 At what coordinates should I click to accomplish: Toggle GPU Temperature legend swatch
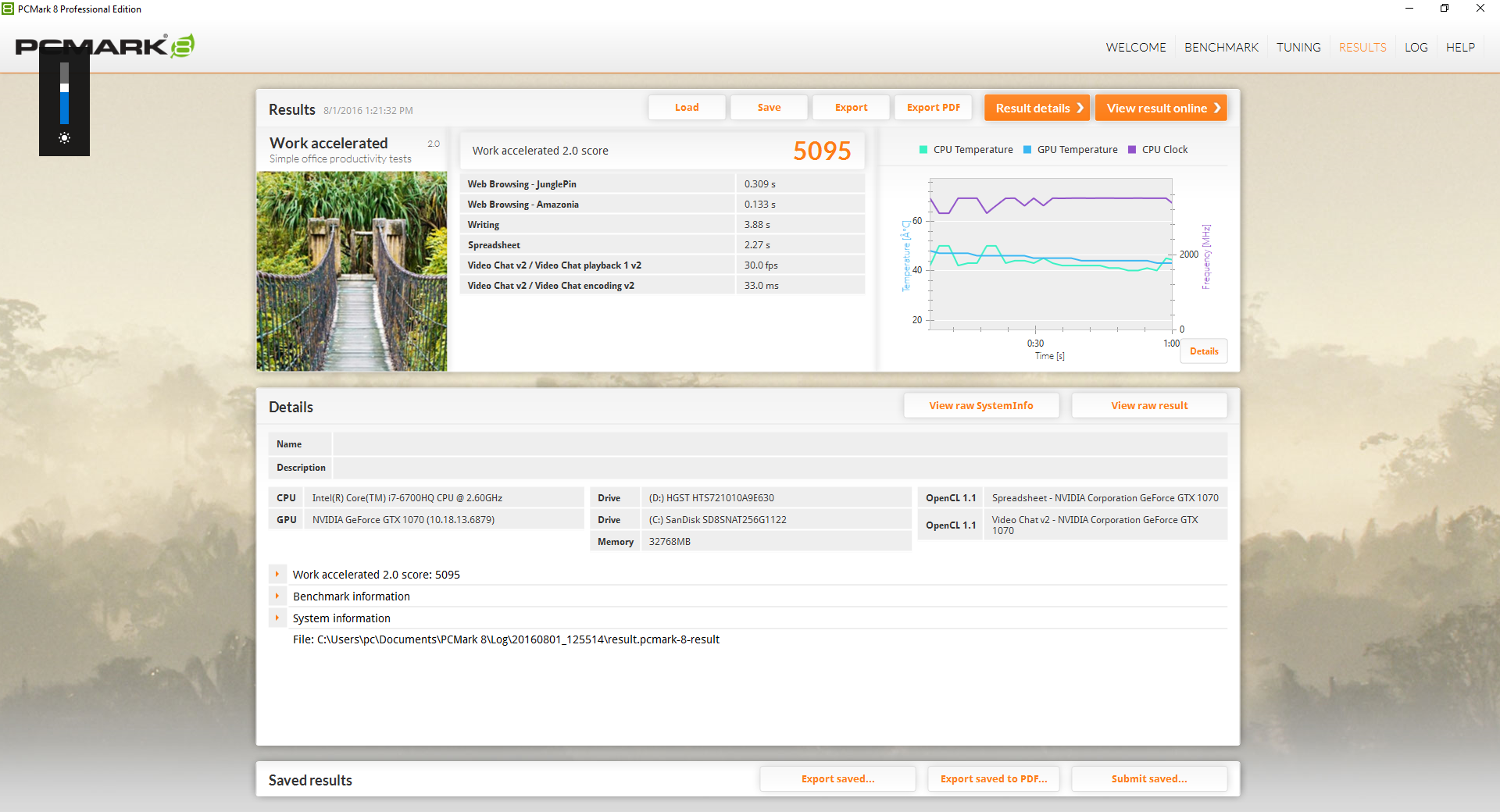coord(1027,150)
